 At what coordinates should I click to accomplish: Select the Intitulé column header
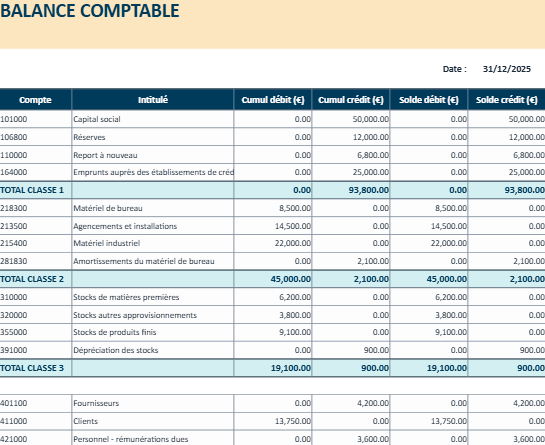coord(153,100)
